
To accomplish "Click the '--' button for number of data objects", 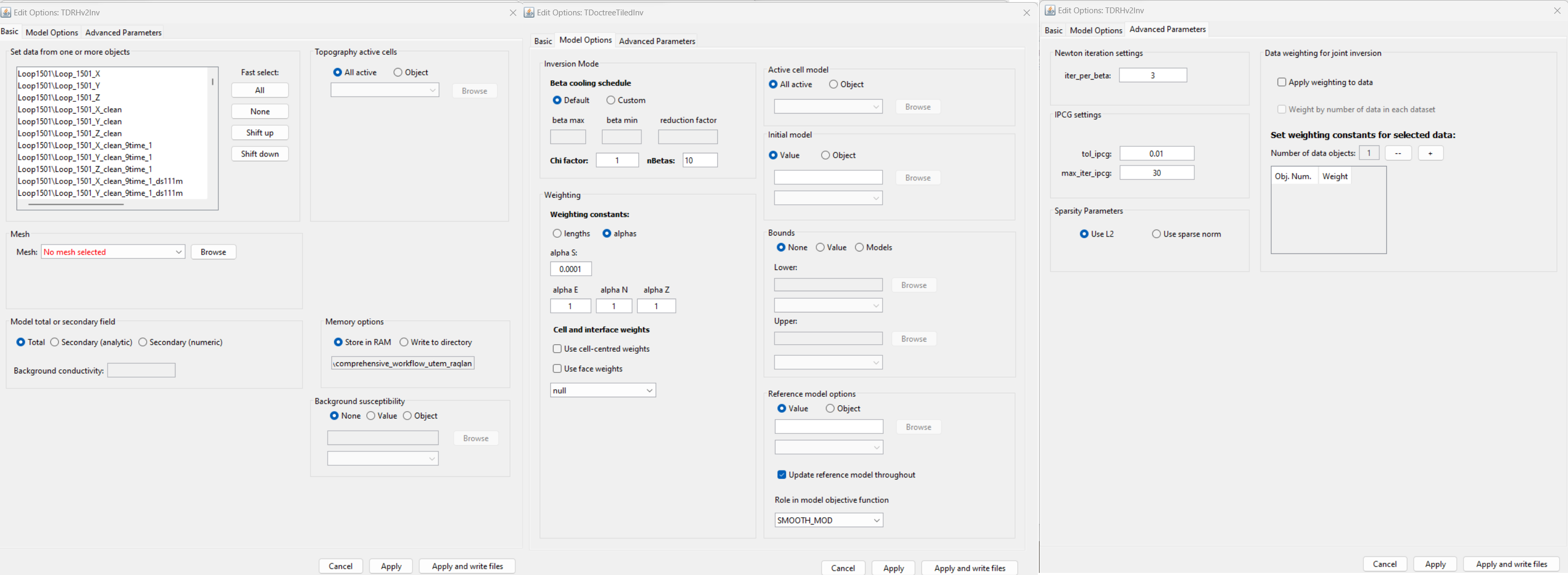I will 1398,153.
